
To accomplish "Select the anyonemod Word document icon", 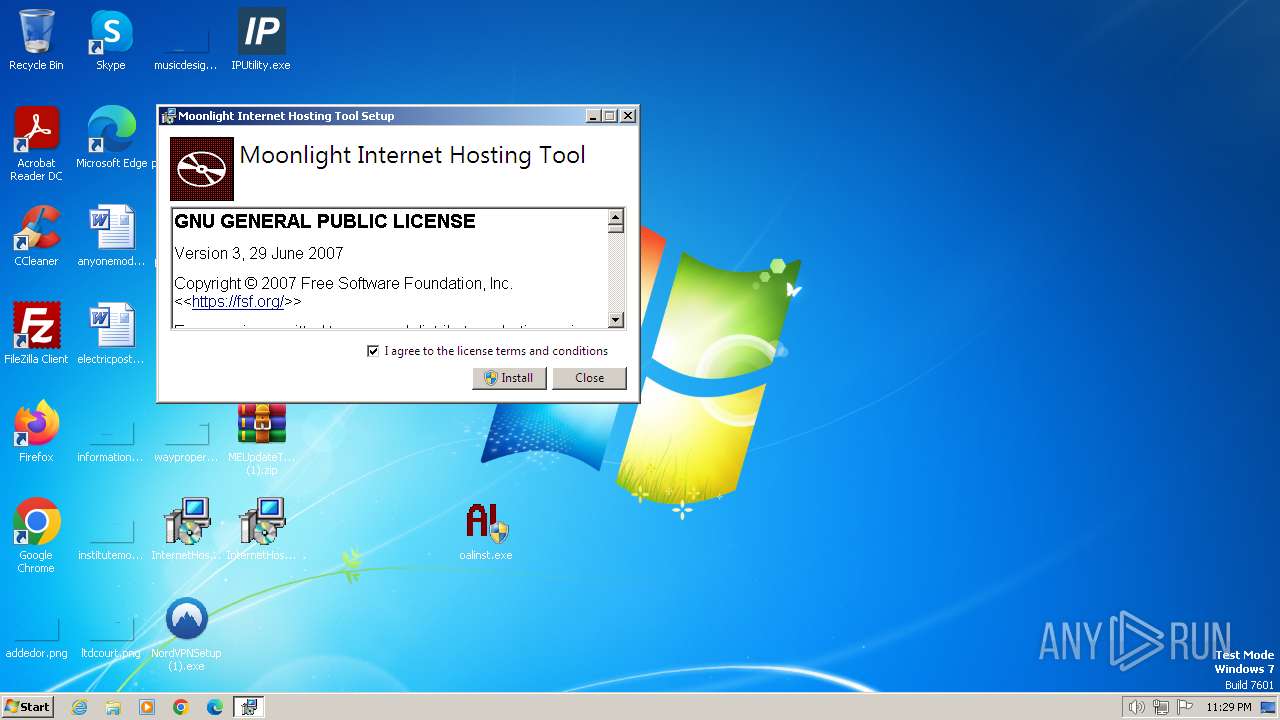I will pyautogui.click(x=111, y=236).
